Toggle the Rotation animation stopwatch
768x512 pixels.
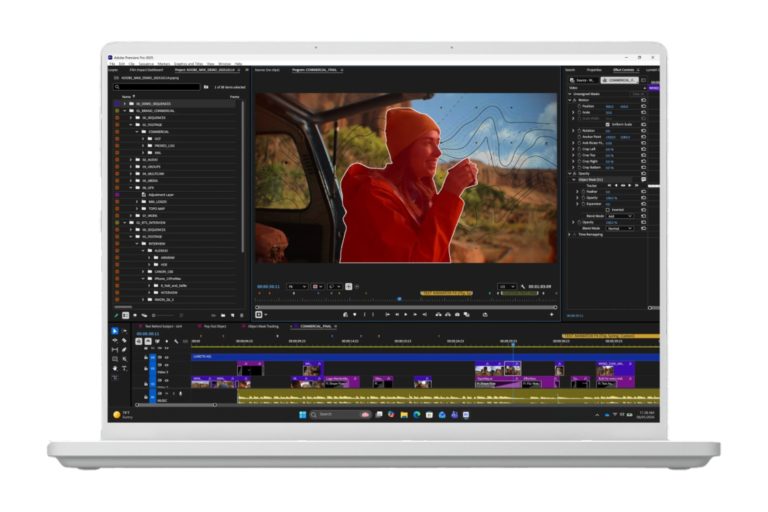[579, 131]
